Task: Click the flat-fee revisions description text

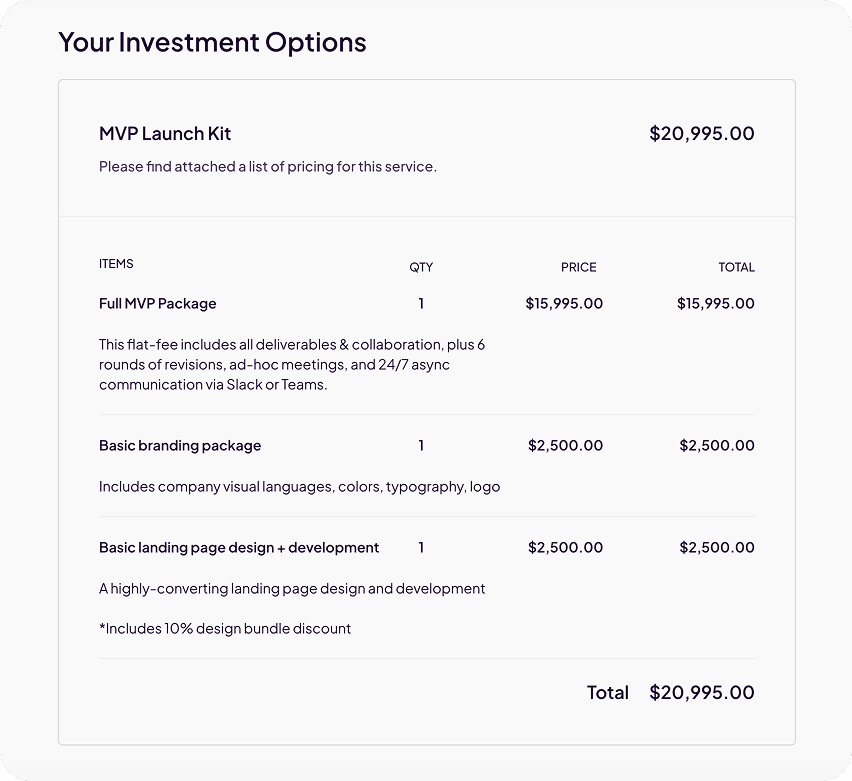Action: (291, 364)
